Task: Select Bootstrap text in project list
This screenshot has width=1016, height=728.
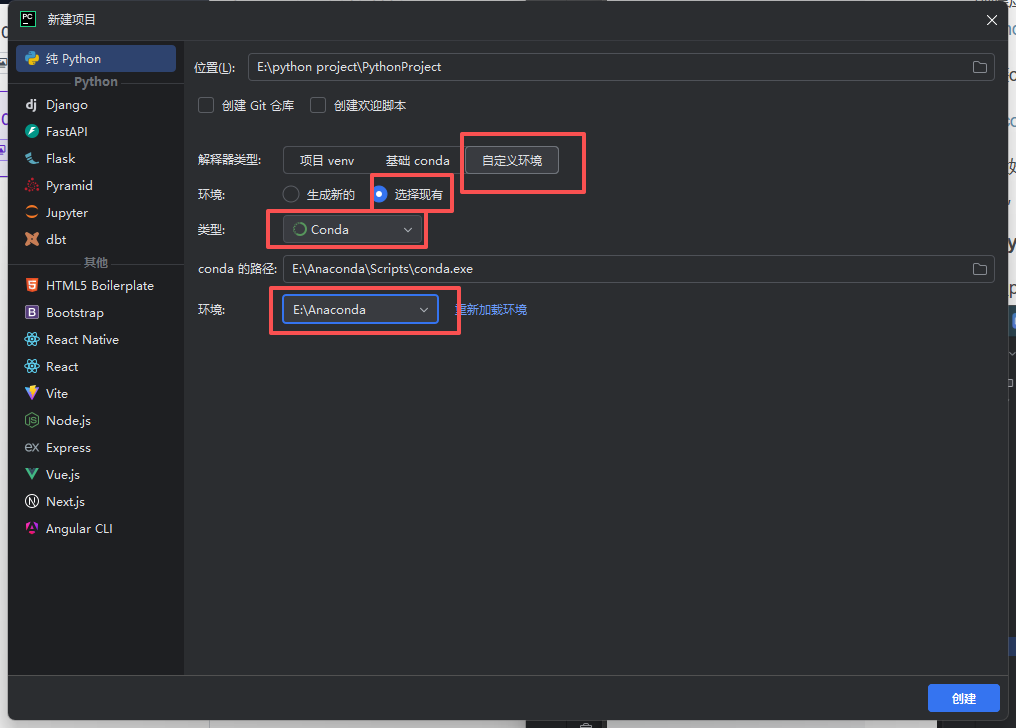Action: 75,313
